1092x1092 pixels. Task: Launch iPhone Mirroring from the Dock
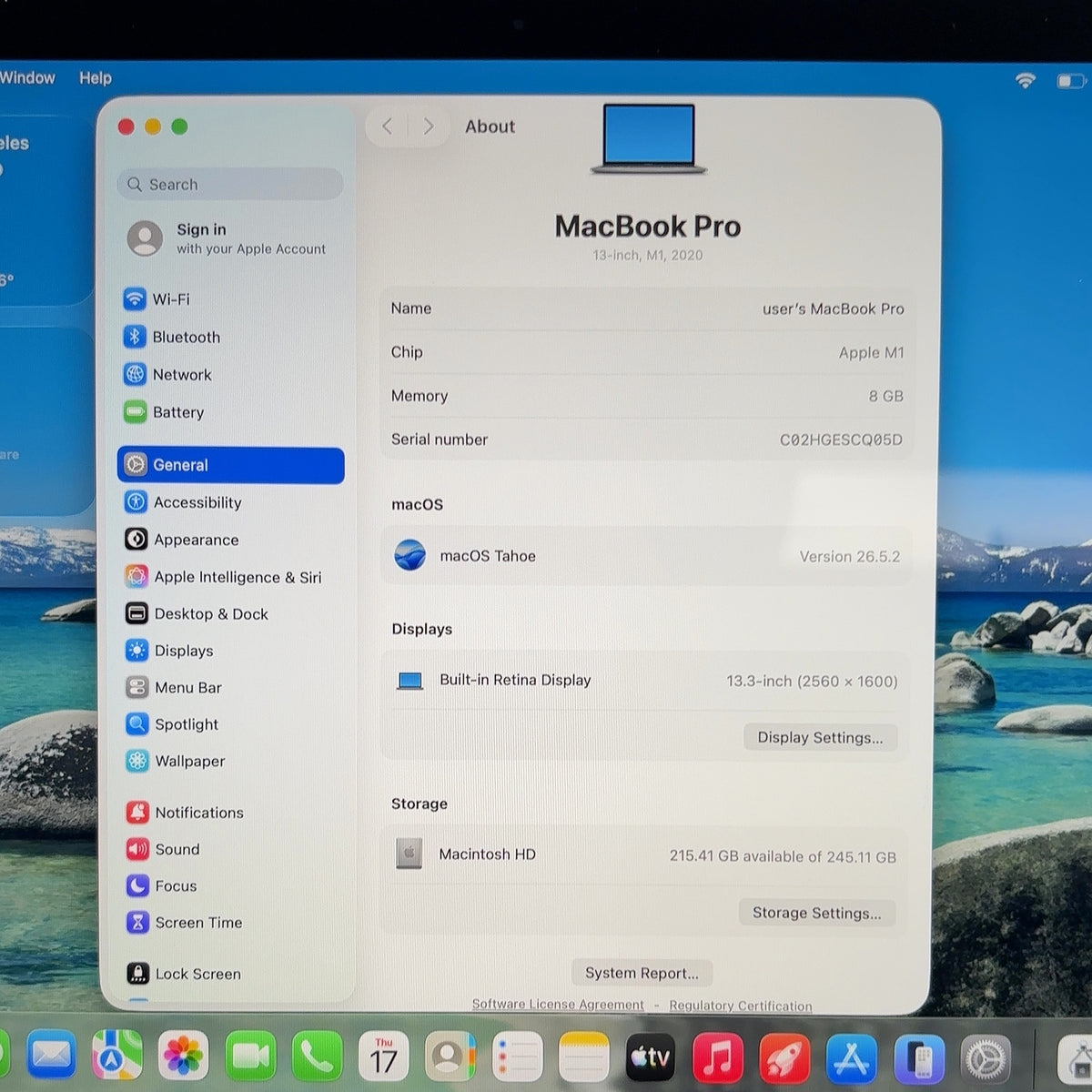tap(919, 1060)
